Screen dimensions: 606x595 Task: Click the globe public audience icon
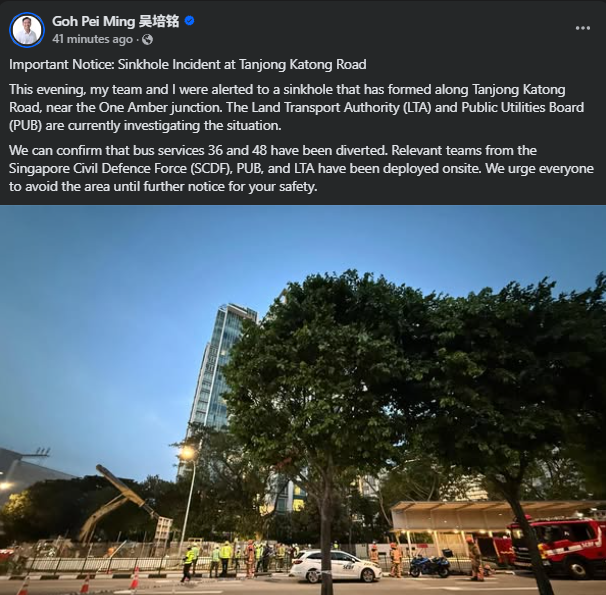click(x=147, y=39)
